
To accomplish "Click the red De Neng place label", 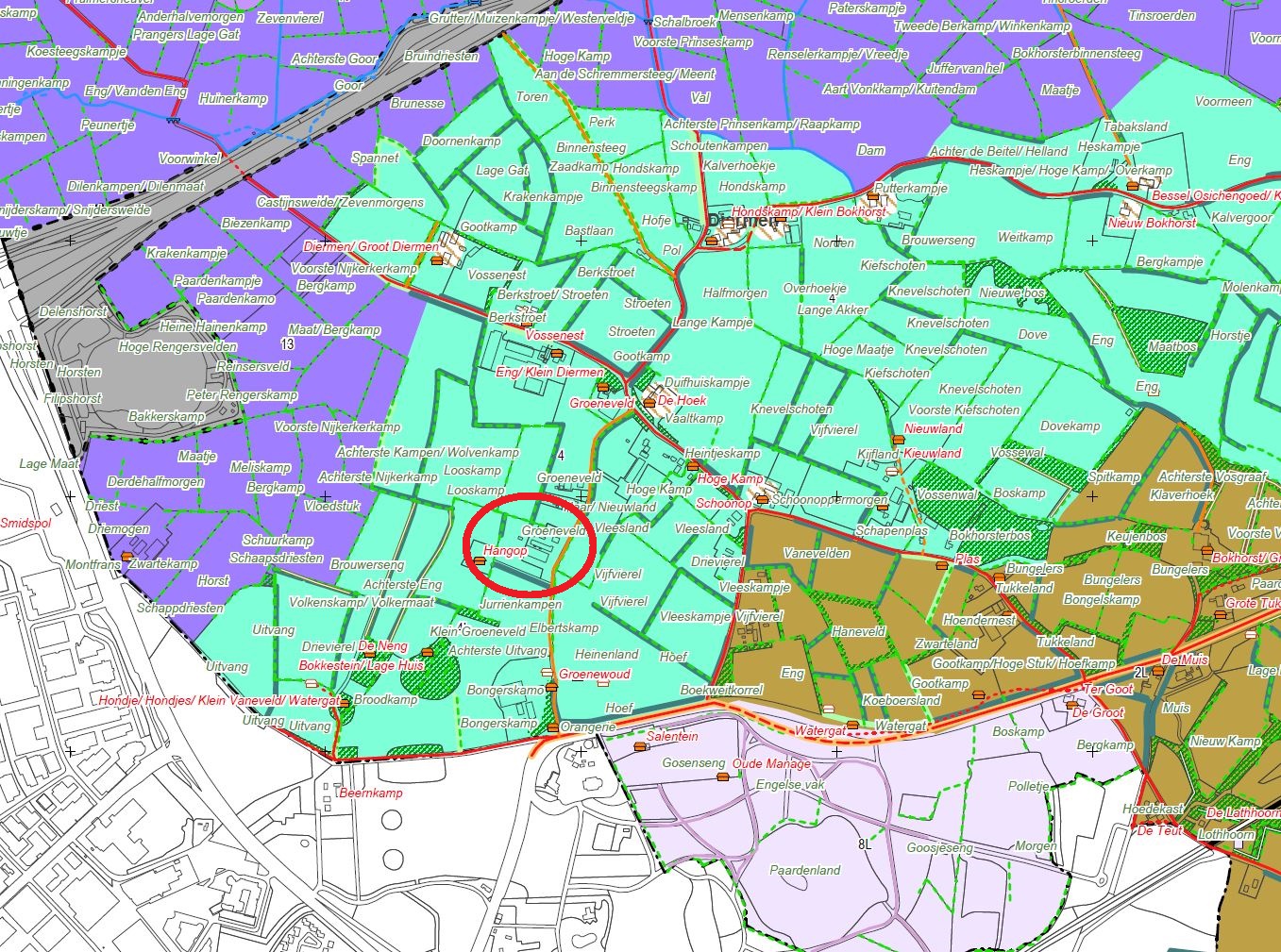I will coord(382,646).
